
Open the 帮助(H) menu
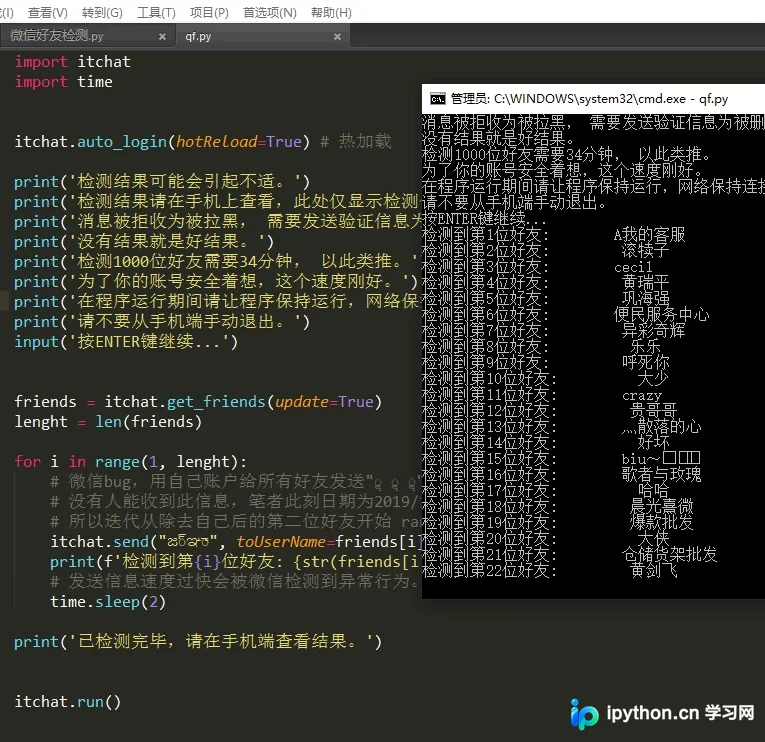tap(331, 12)
